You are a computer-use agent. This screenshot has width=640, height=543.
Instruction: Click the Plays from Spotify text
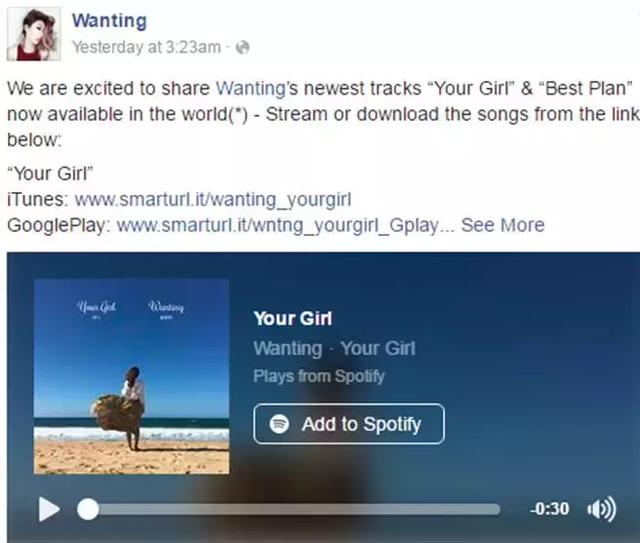click(x=319, y=376)
